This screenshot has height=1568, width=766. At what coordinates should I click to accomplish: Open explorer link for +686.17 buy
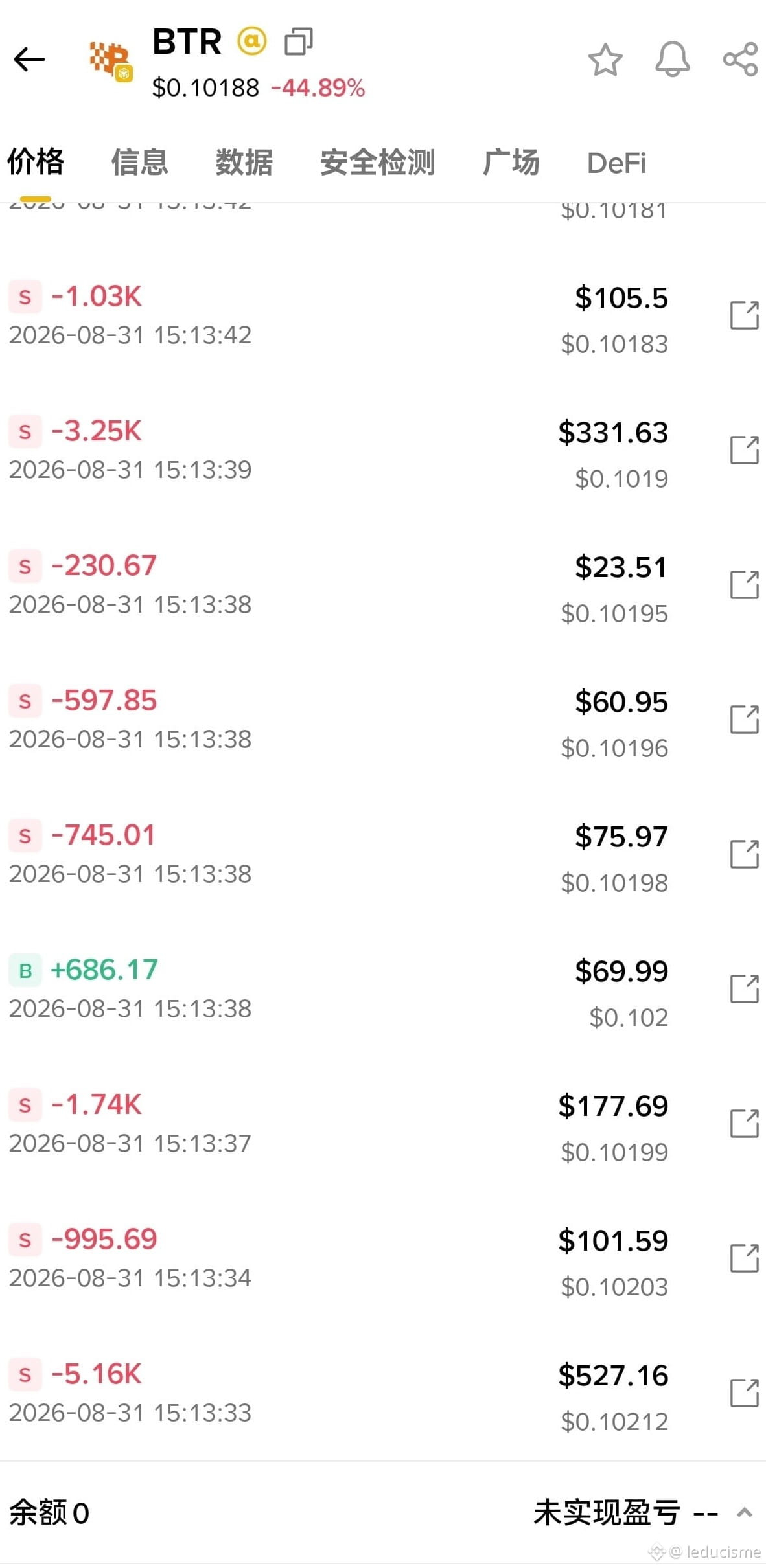(745, 989)
